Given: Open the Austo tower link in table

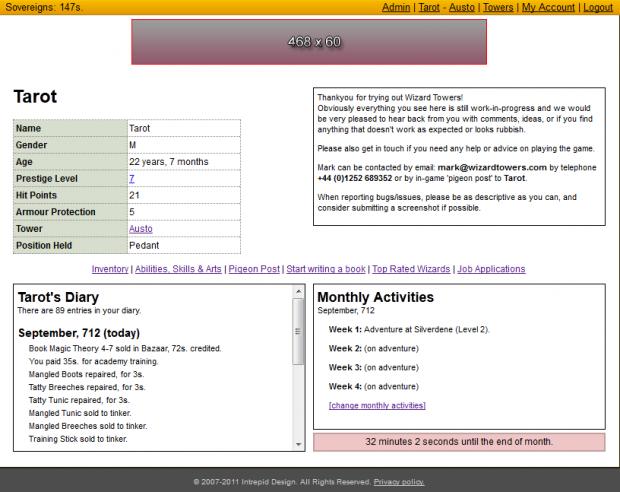Looking at the screenshot, I should point(141,228).
